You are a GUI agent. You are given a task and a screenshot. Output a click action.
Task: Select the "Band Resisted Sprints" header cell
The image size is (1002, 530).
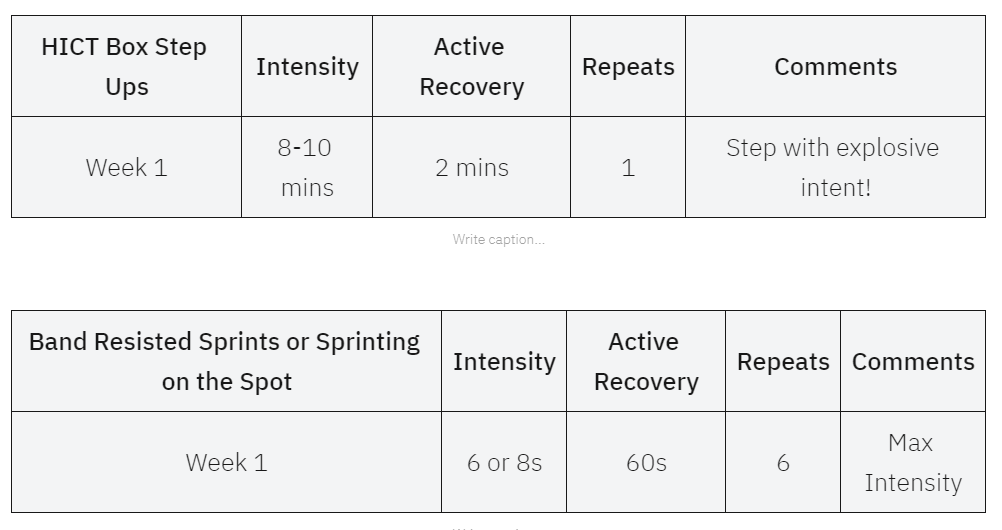225,361
